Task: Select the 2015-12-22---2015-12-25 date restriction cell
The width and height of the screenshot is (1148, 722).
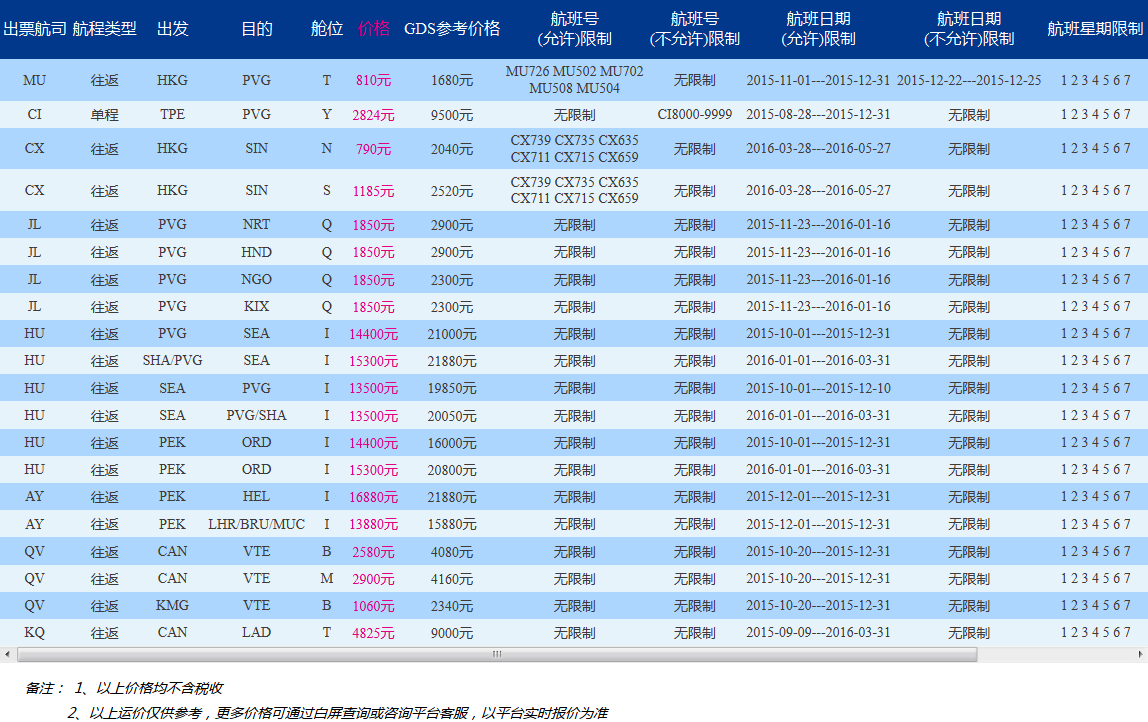Action: coord(969,81)
